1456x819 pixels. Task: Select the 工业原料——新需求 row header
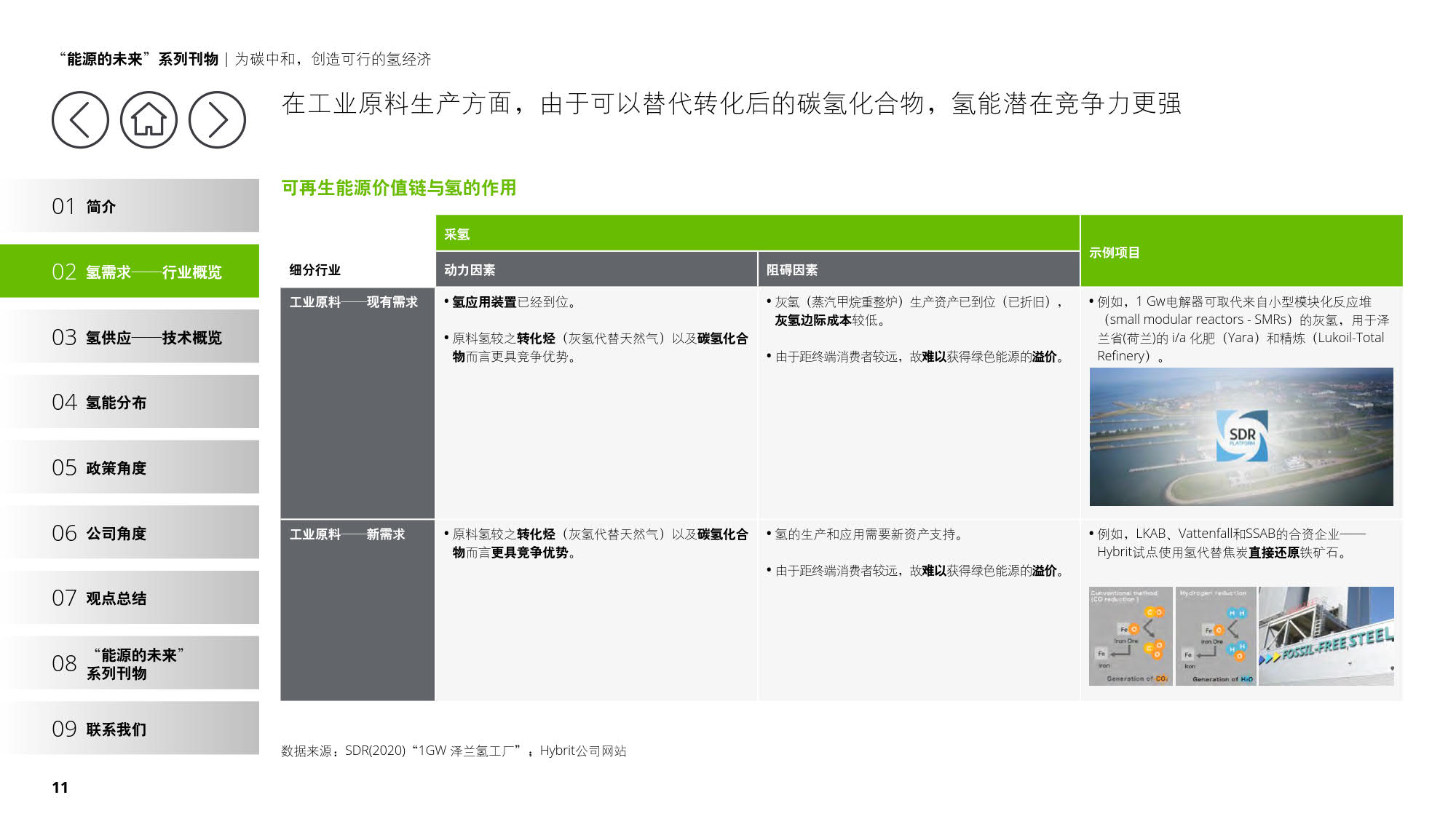pyautogui.click(x=357, y=610)
